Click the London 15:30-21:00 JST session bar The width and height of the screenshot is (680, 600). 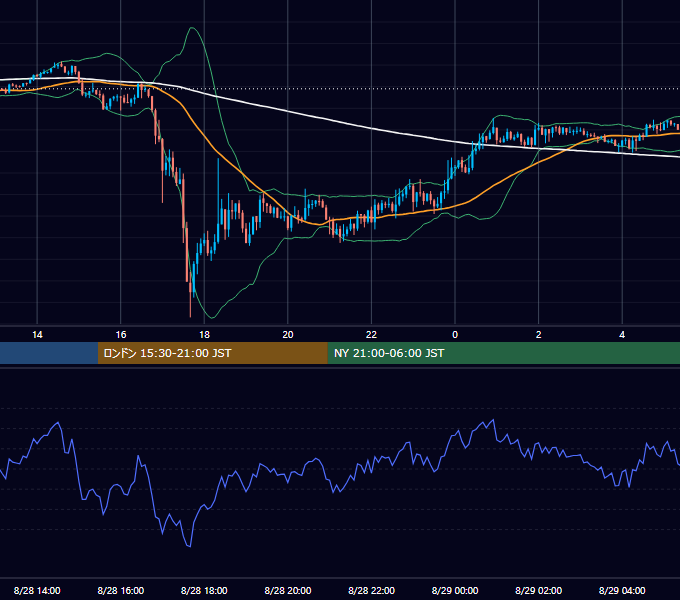point(212,353)
